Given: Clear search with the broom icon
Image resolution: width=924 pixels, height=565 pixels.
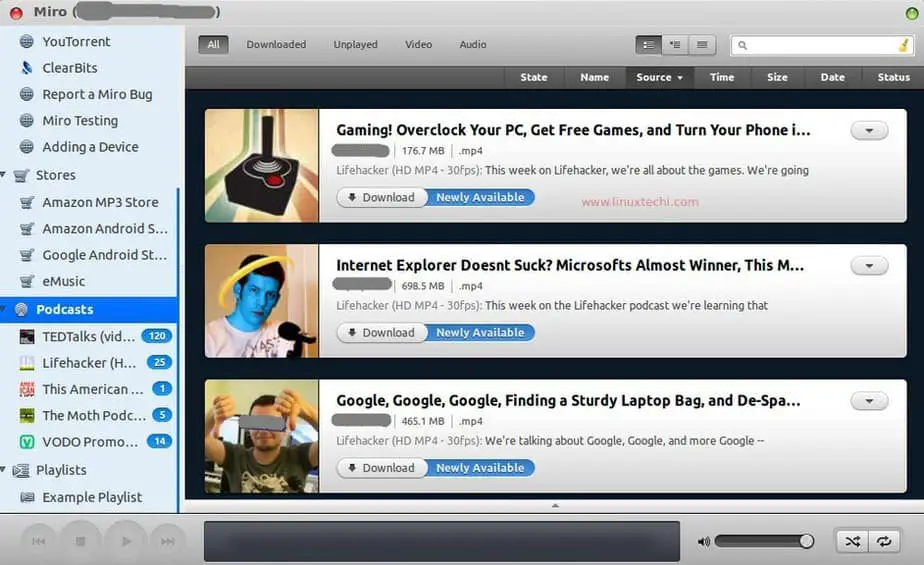Looking at the screenshot, I should [903, 45].
